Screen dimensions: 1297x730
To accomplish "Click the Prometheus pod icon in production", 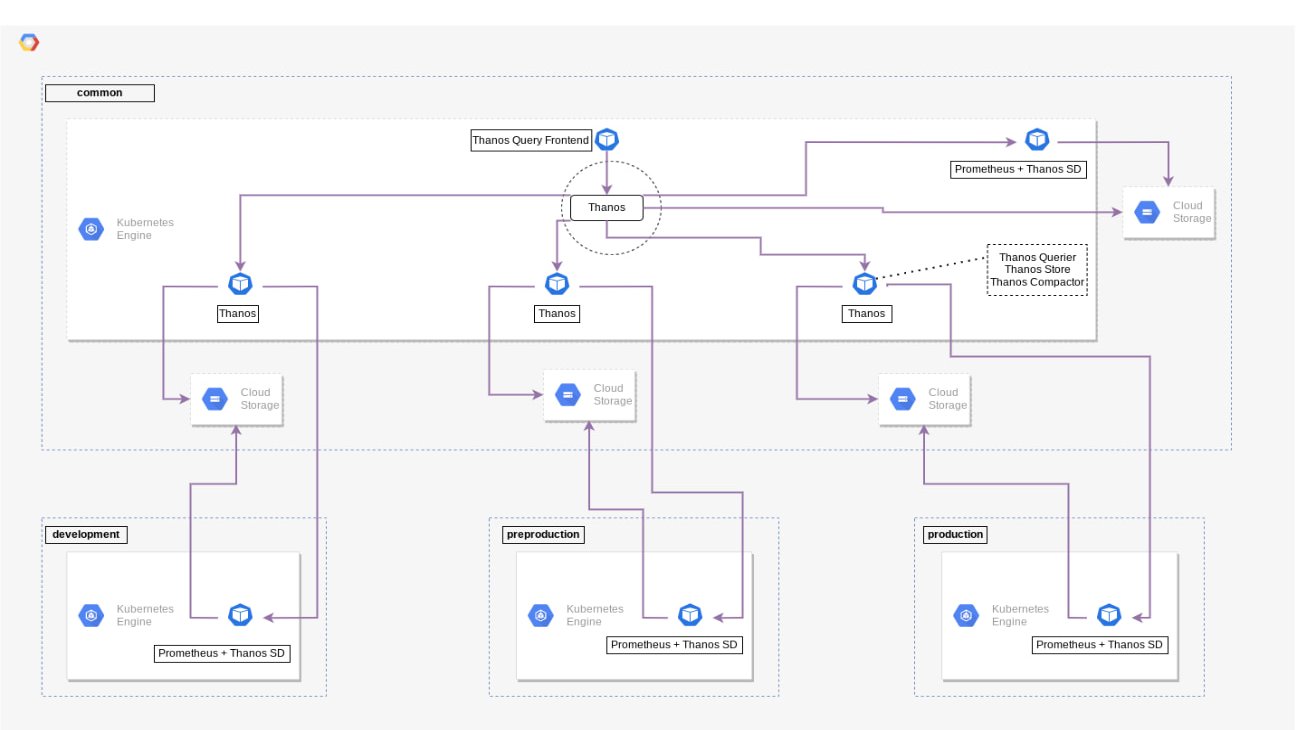I will pos(1108,614).
